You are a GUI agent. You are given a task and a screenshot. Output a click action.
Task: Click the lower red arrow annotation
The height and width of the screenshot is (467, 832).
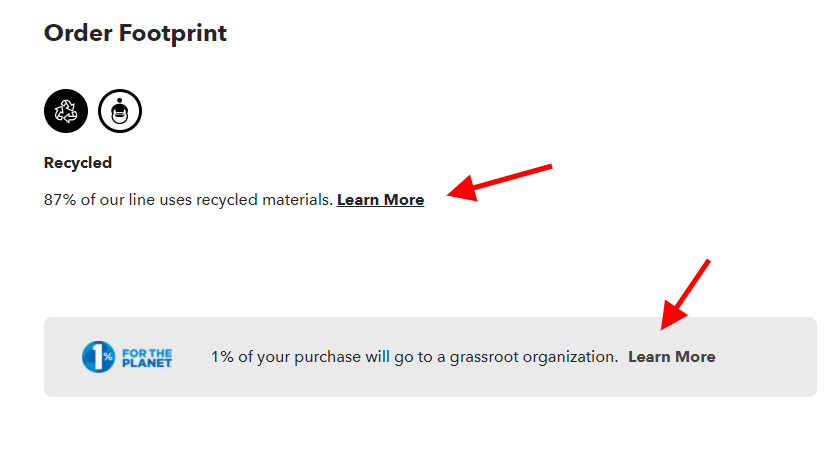click(x=685, y=294)
